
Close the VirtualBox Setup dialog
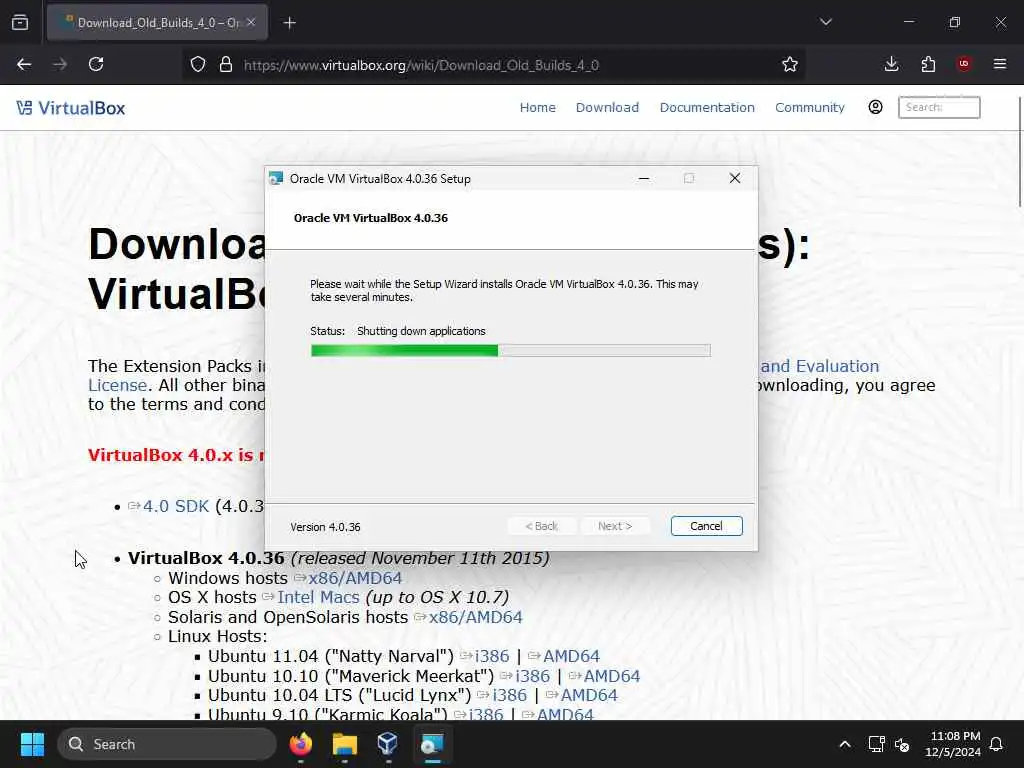pyautogui.click(x=735, y=178)
